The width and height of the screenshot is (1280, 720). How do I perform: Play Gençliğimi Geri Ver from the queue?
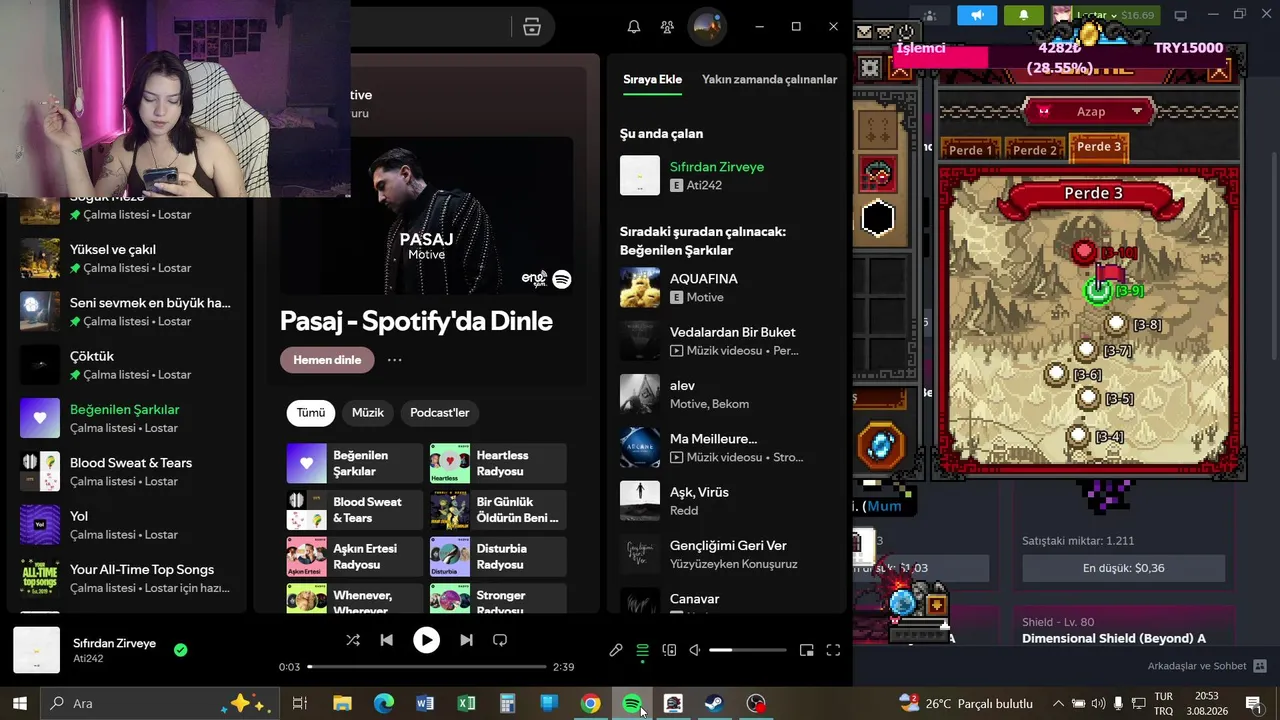(727, 555)
